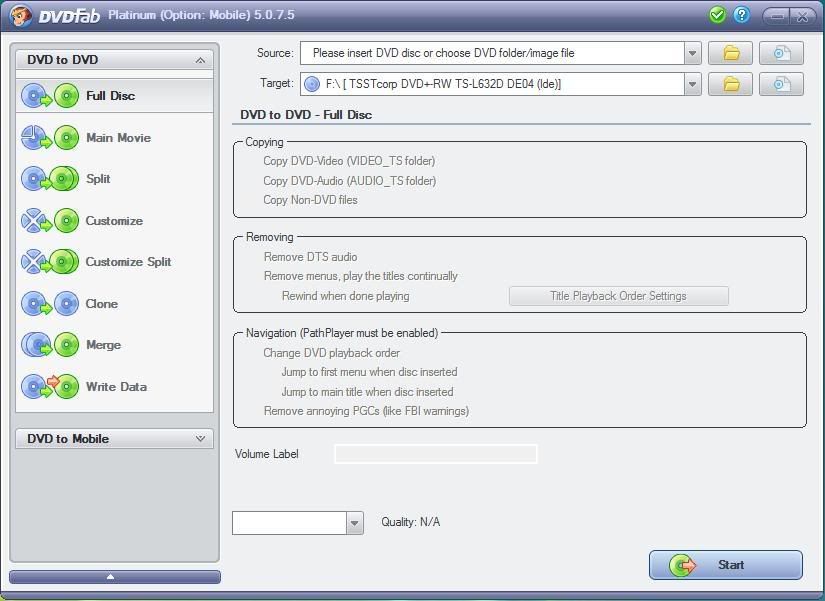The image size is (825, 601).
Task: Pick the Customize Split mode
Action: 128,262
